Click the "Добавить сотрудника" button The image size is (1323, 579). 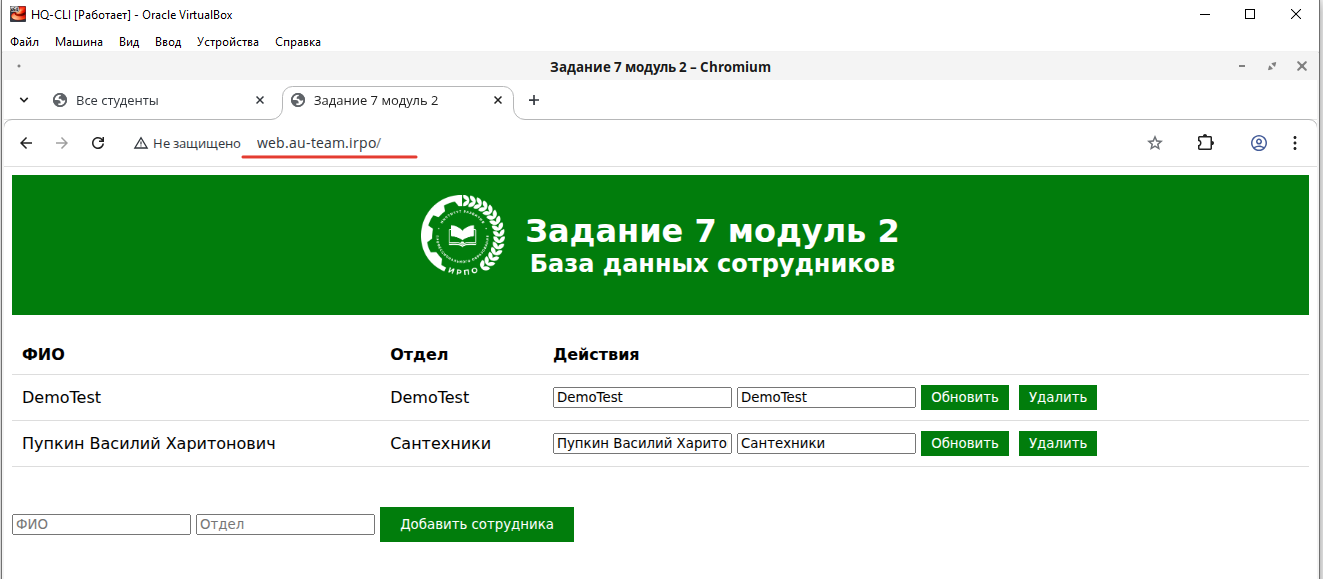pyautogui.click(x=477, y=524)
